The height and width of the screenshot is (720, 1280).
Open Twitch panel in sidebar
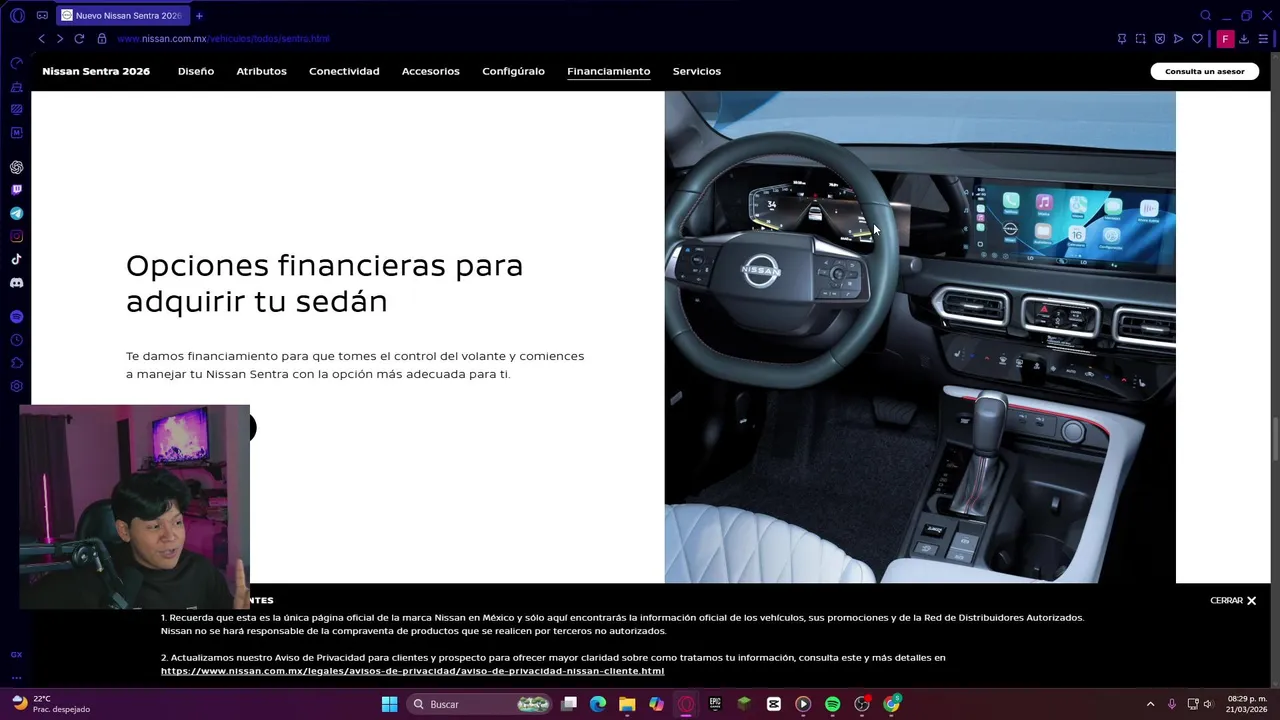17,190
